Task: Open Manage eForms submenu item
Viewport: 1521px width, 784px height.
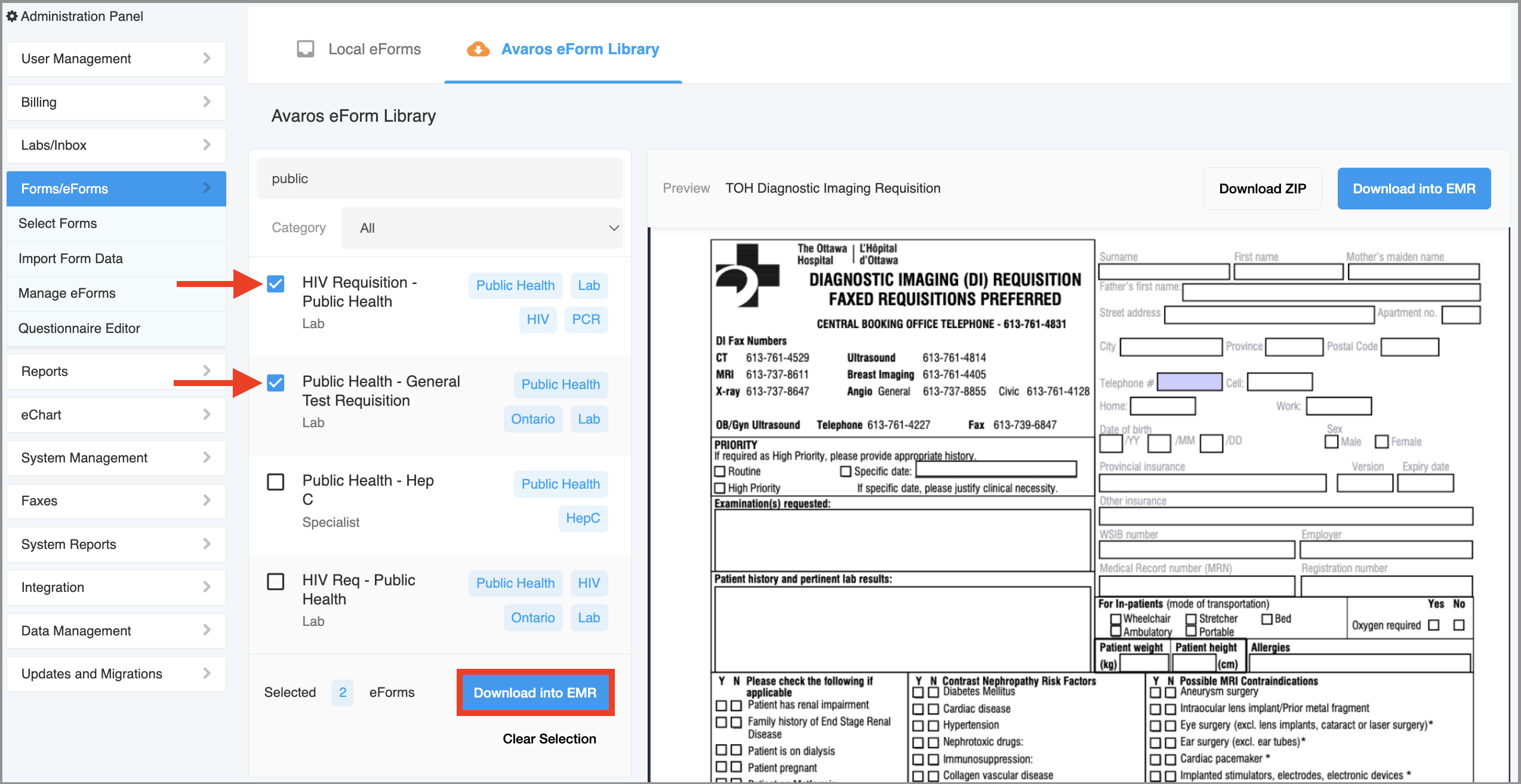Action: click(116, 293)
